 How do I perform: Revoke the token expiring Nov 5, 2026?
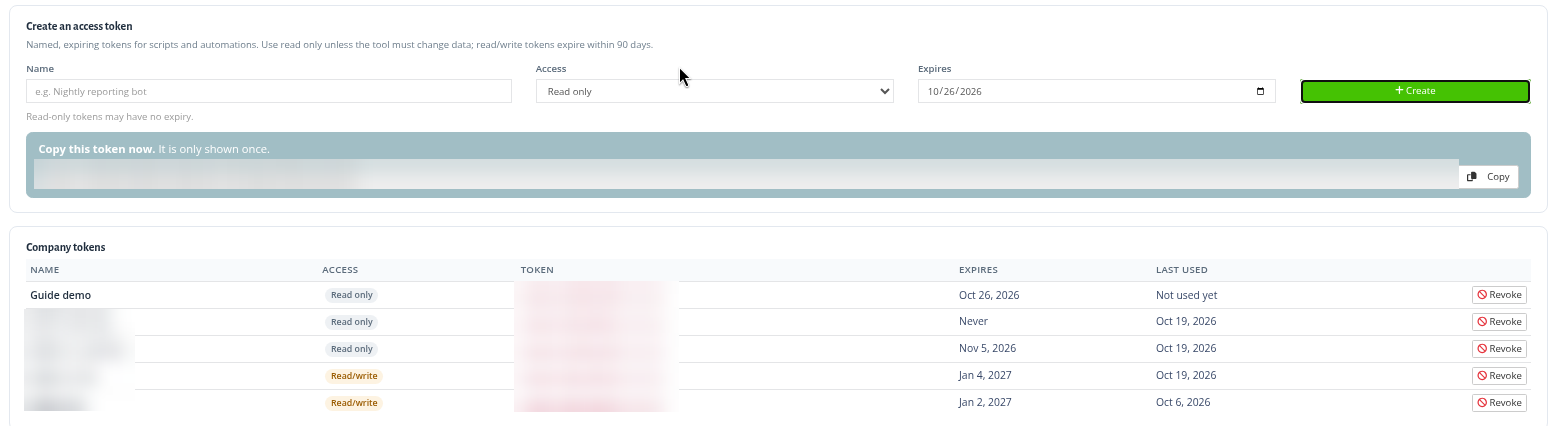point(1499,349)
